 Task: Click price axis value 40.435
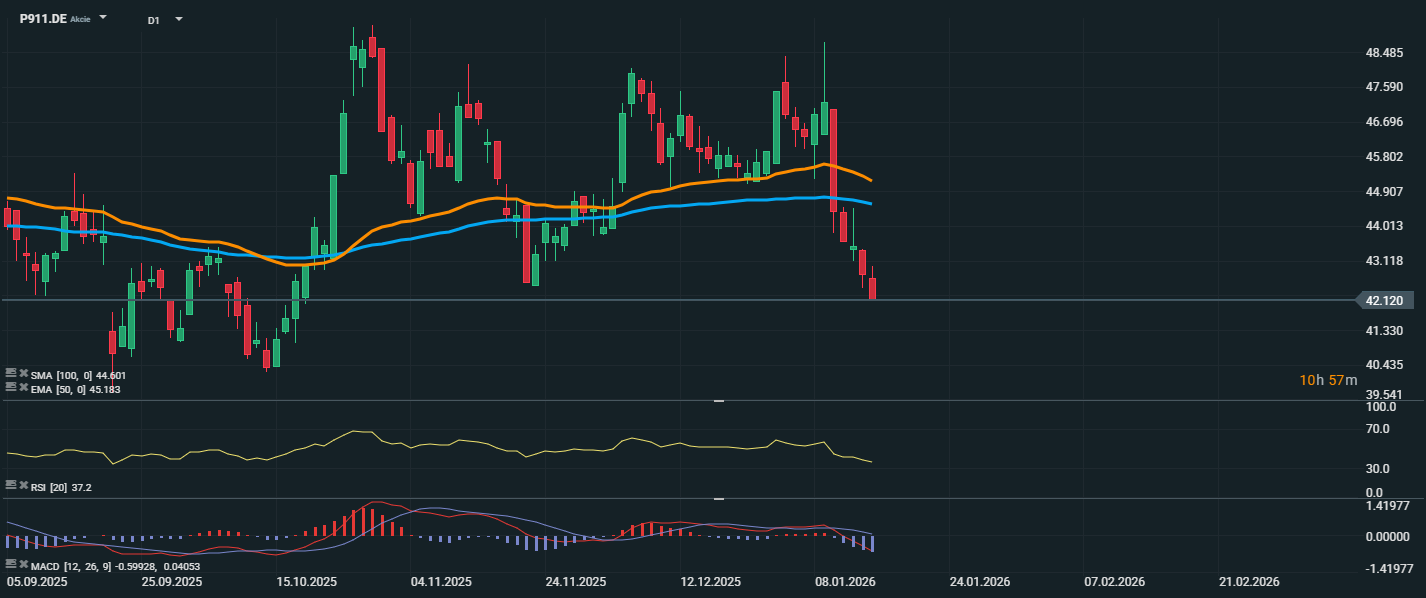tap(1384, 365)
